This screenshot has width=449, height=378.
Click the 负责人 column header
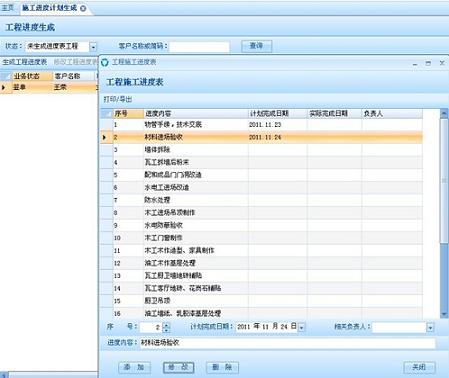tap(392, 114)
